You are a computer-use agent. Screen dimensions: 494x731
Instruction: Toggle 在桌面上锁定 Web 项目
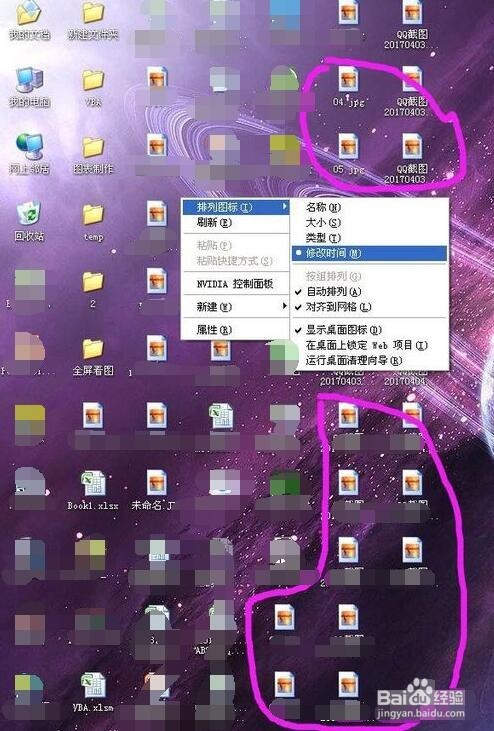pyautogui.click(x=369, y=345)
